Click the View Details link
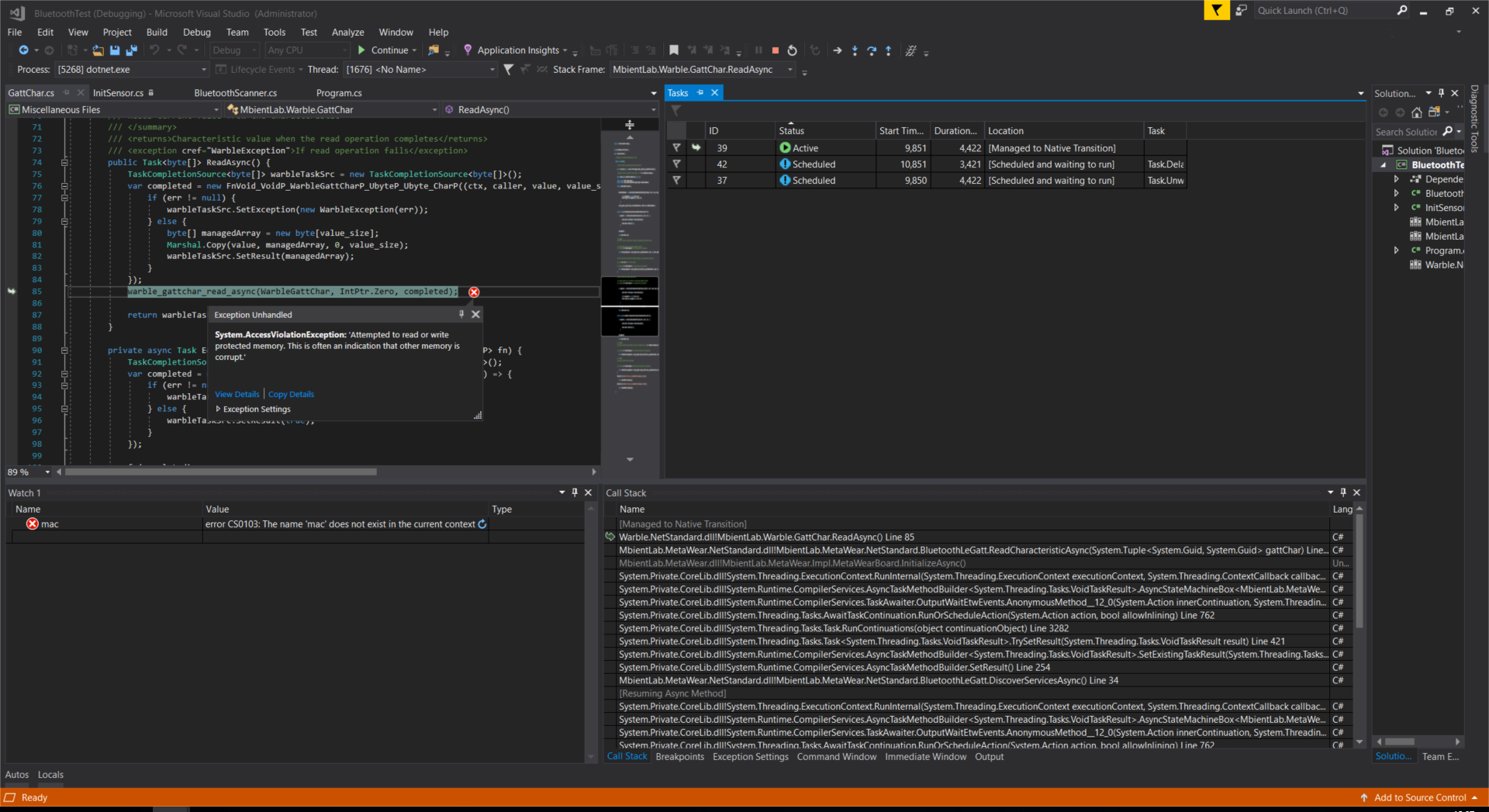 tap(237, 395)
